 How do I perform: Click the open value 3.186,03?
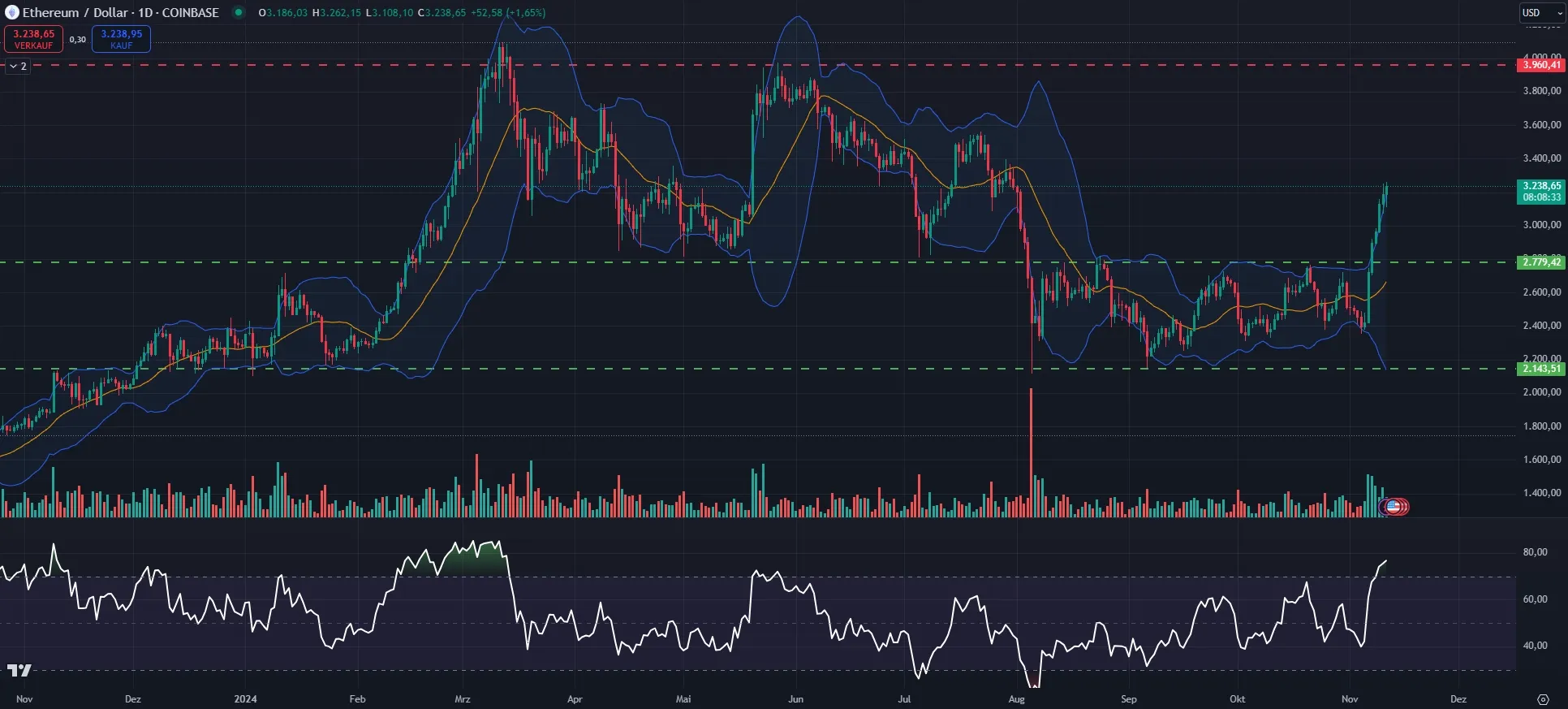(287, 13)
